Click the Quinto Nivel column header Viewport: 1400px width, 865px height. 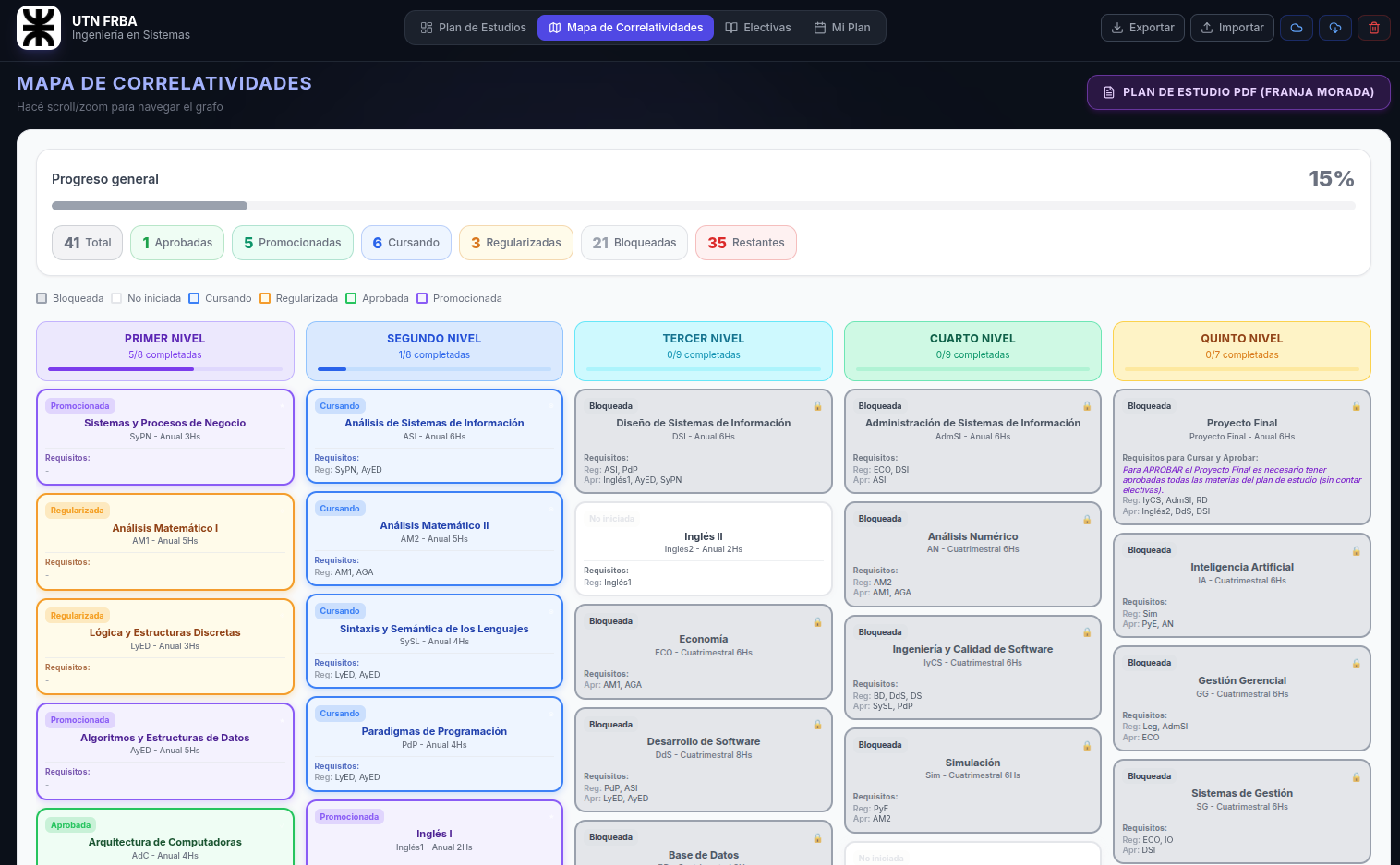click(1242, 351)
